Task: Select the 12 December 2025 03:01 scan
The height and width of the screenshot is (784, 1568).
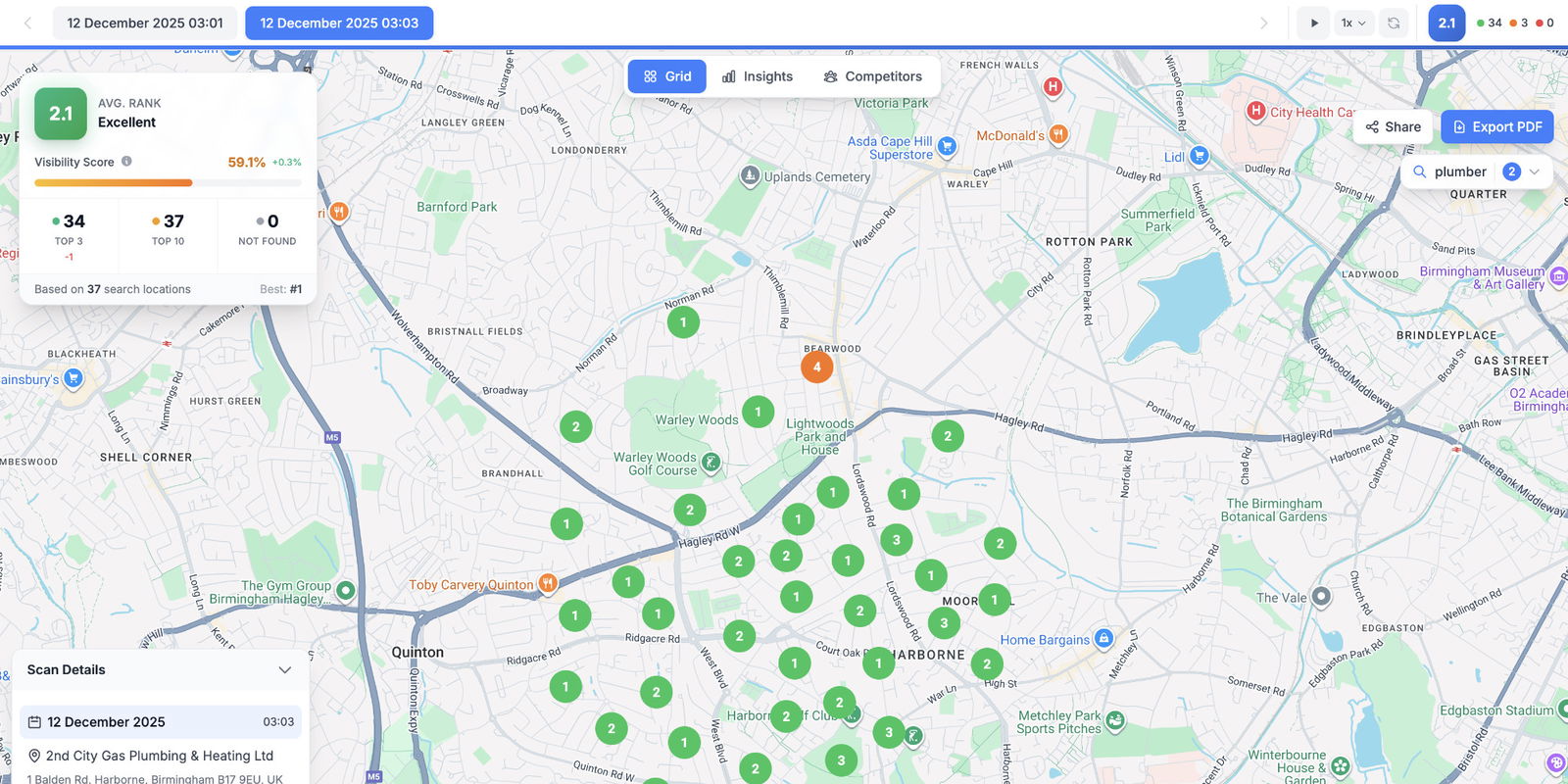Action: click(145, 24)
